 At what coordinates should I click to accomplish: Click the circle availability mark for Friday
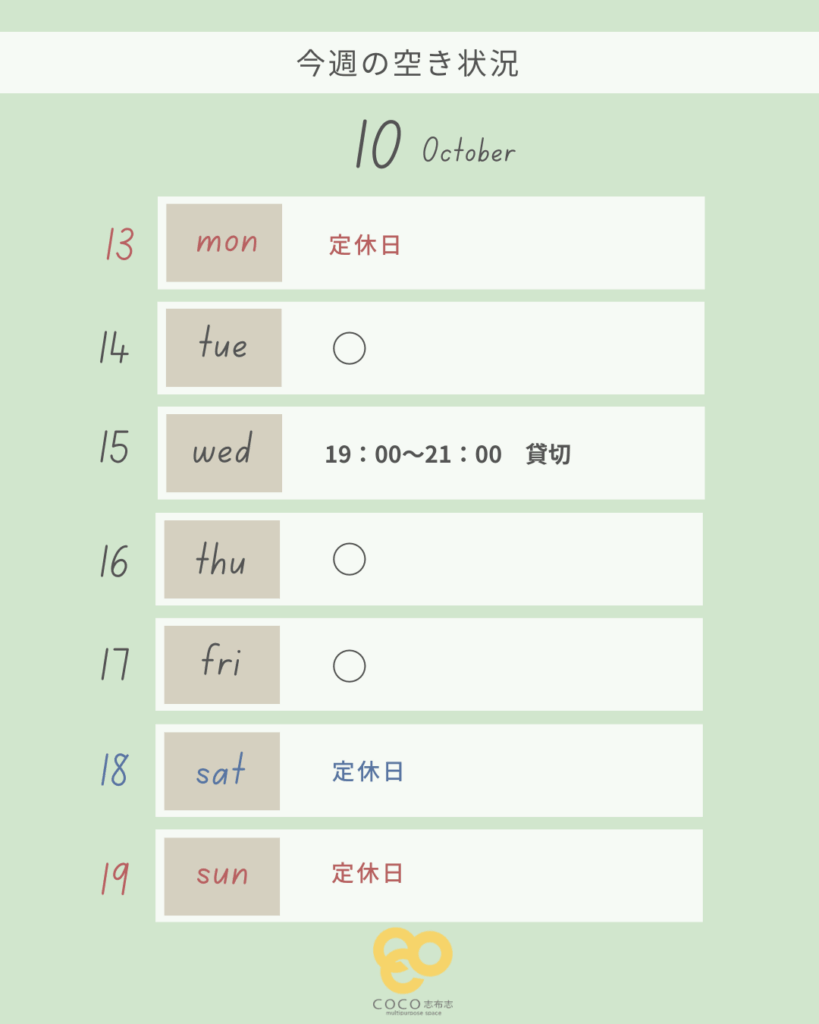tap(349, 666)
